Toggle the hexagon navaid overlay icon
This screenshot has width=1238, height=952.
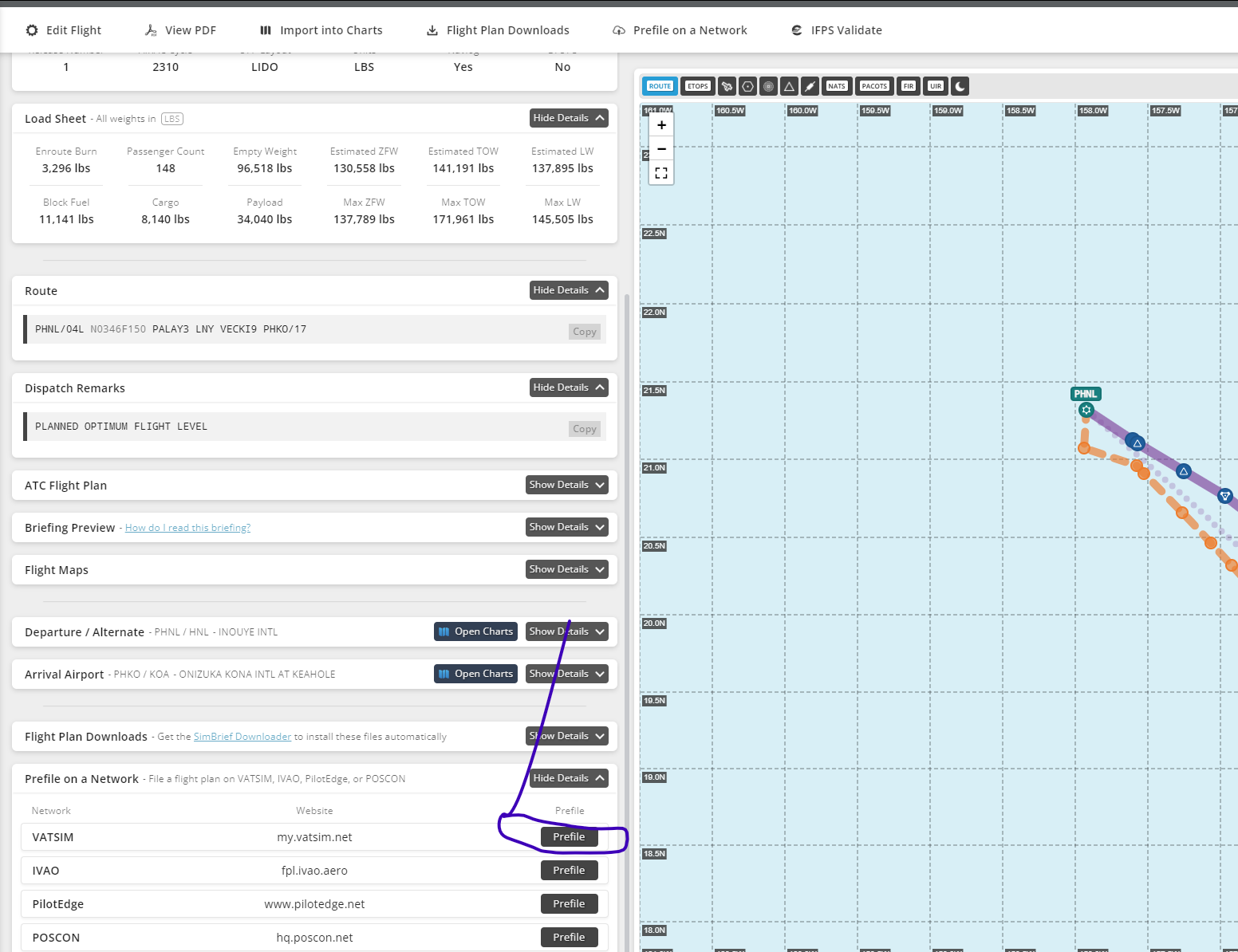(x=747, y=86)
